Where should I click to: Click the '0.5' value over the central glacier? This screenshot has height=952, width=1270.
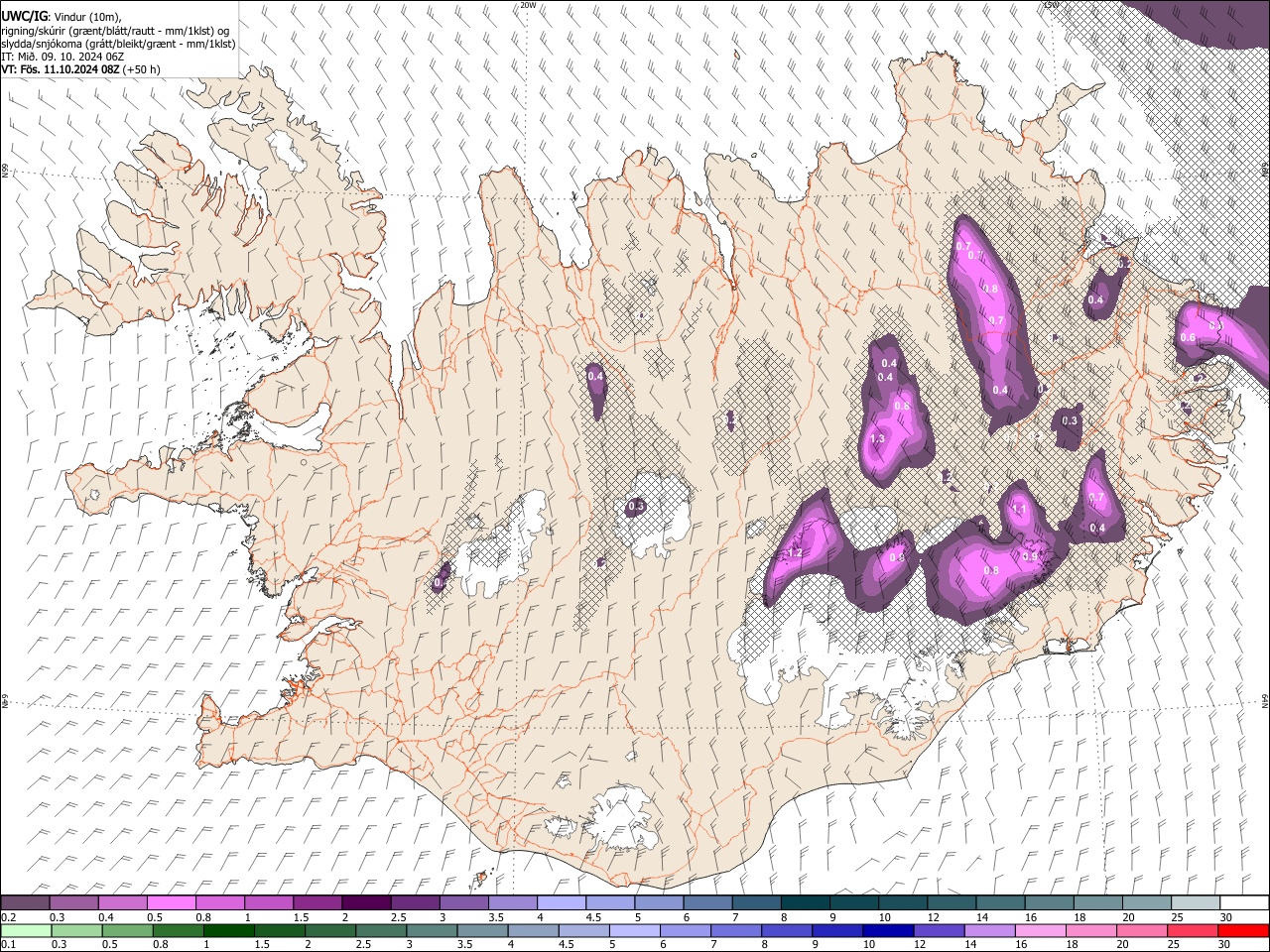(637, 507)
